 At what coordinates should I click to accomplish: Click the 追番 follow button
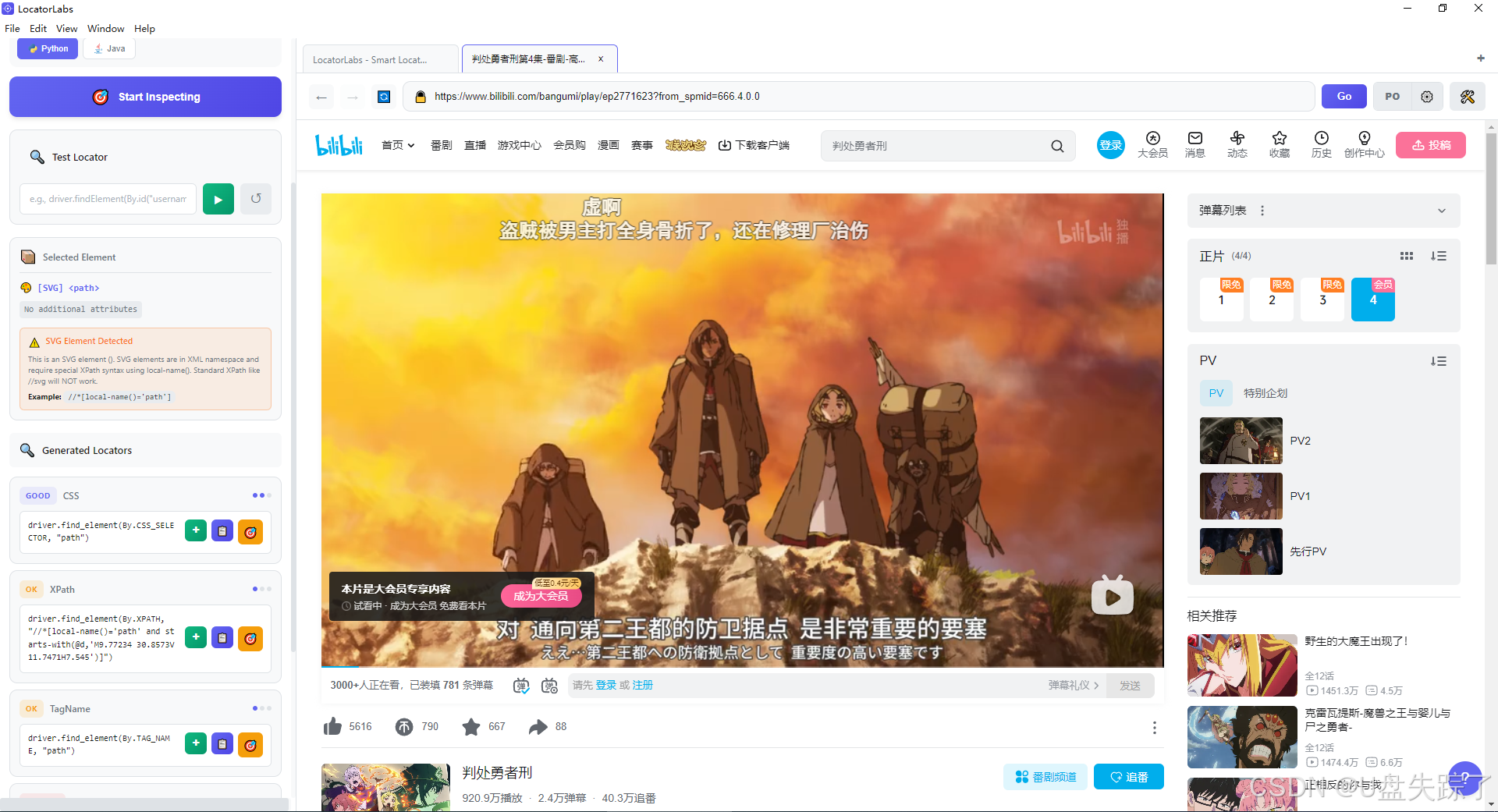(x=1129, y=777)
